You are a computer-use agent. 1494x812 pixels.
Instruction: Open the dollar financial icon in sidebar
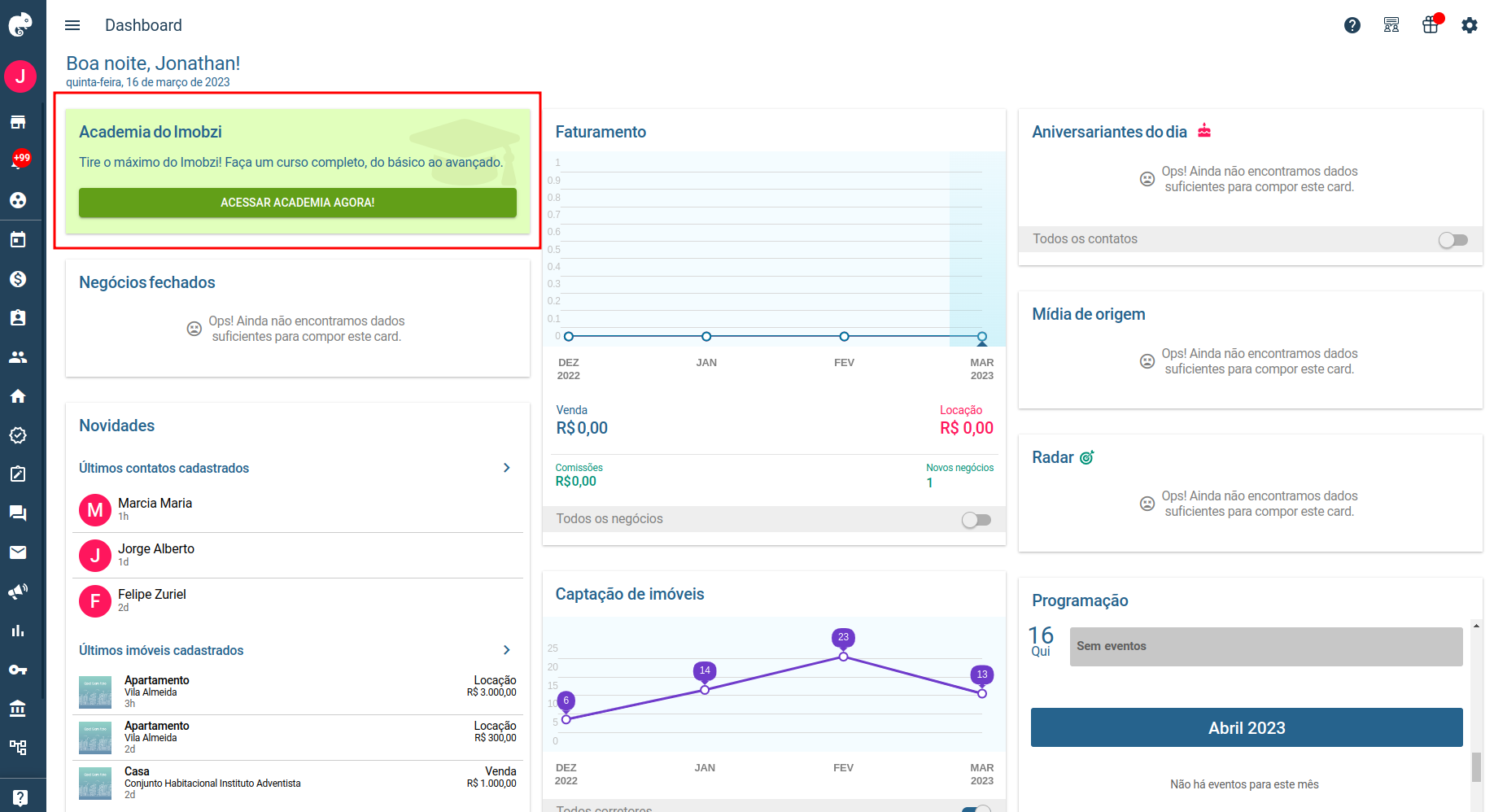(x=18, y=278)
